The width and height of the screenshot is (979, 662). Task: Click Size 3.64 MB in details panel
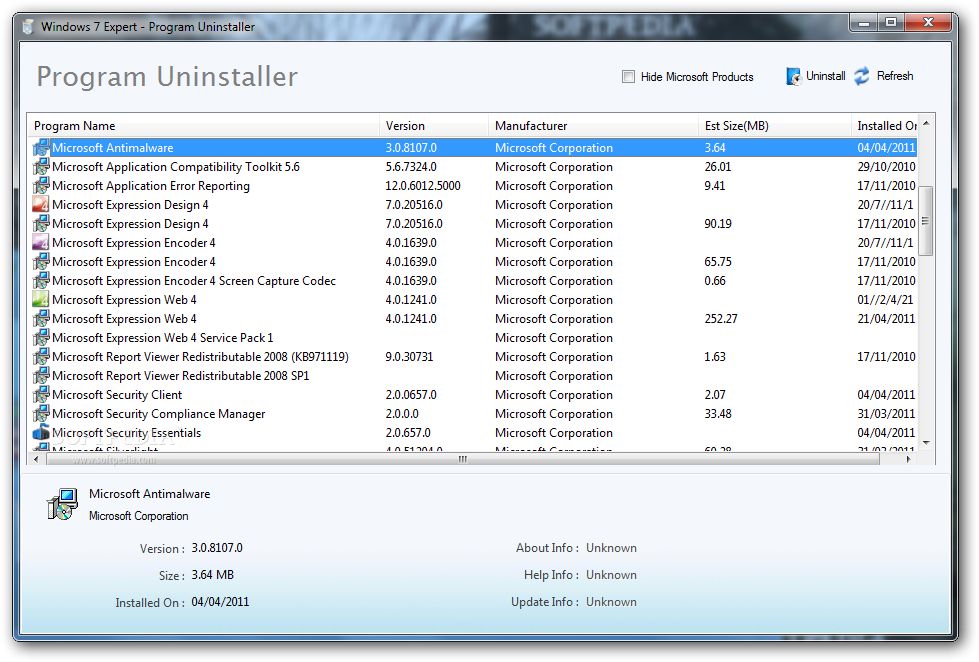(212, 575)
